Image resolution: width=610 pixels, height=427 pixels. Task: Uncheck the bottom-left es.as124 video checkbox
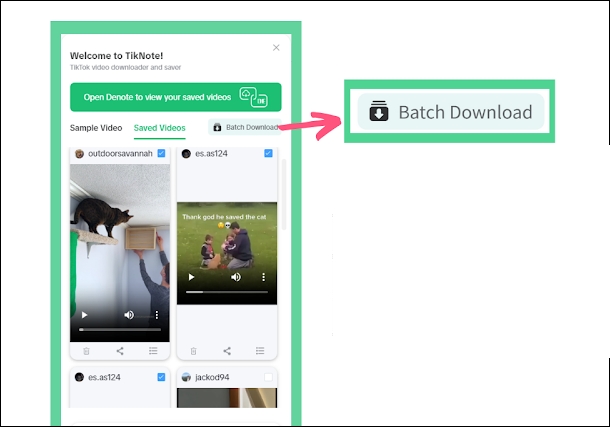tap(161, 377)
